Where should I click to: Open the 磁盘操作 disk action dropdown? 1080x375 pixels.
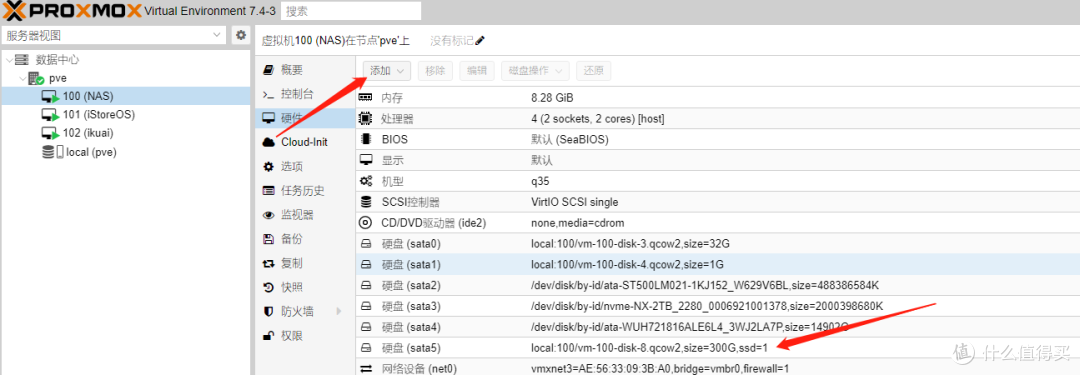click(x=535, y=70)
